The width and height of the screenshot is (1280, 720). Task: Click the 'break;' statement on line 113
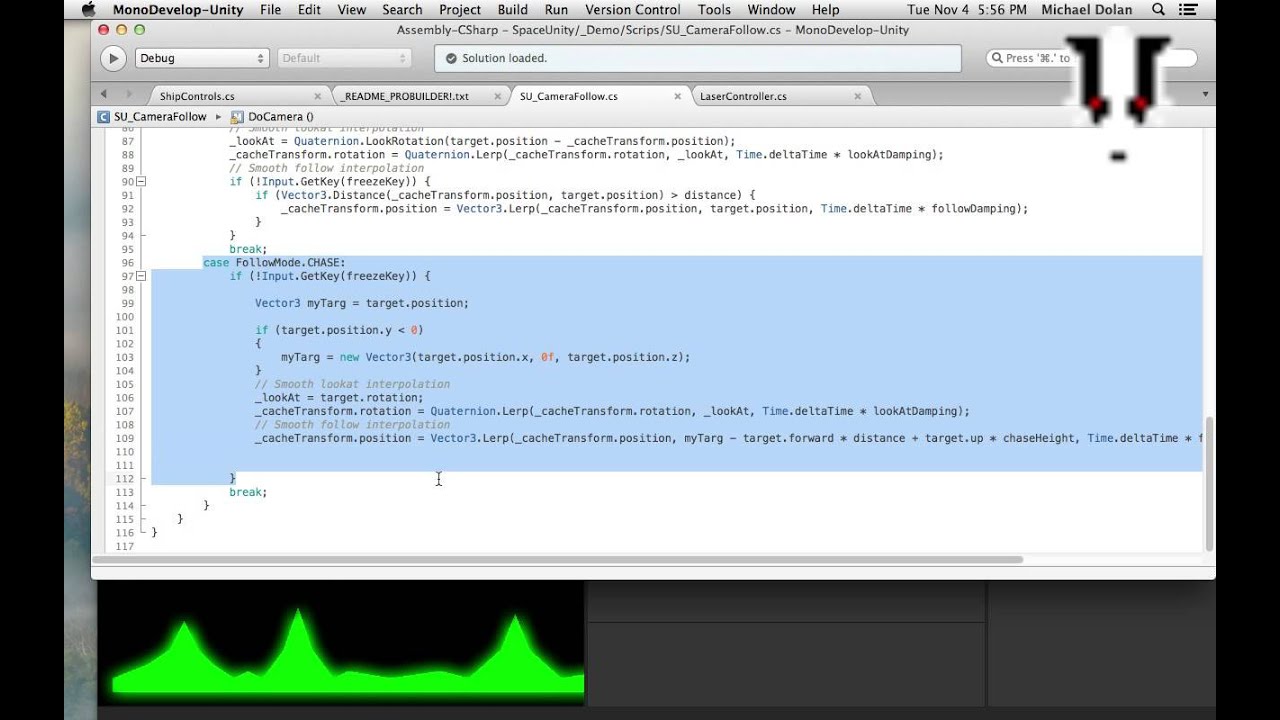click(248, 492)
